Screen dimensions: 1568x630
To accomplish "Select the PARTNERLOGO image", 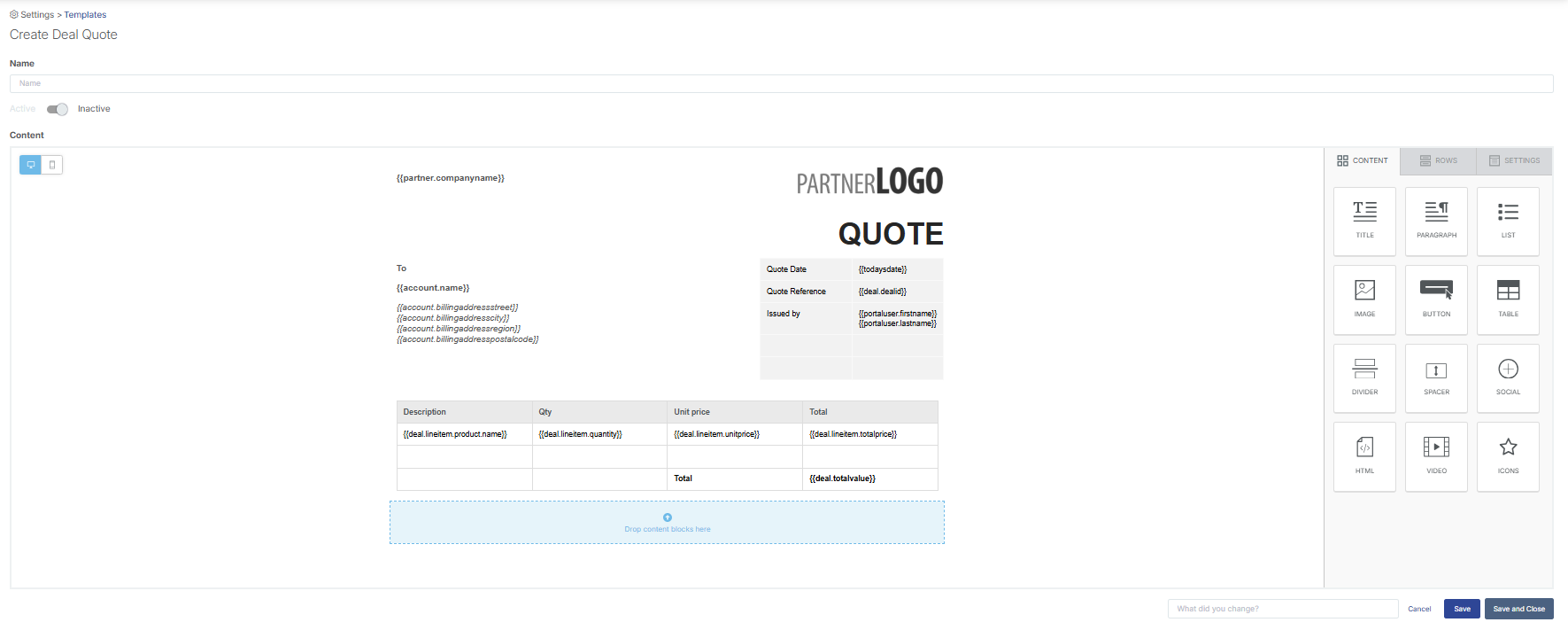I will (x=869, y=182).
